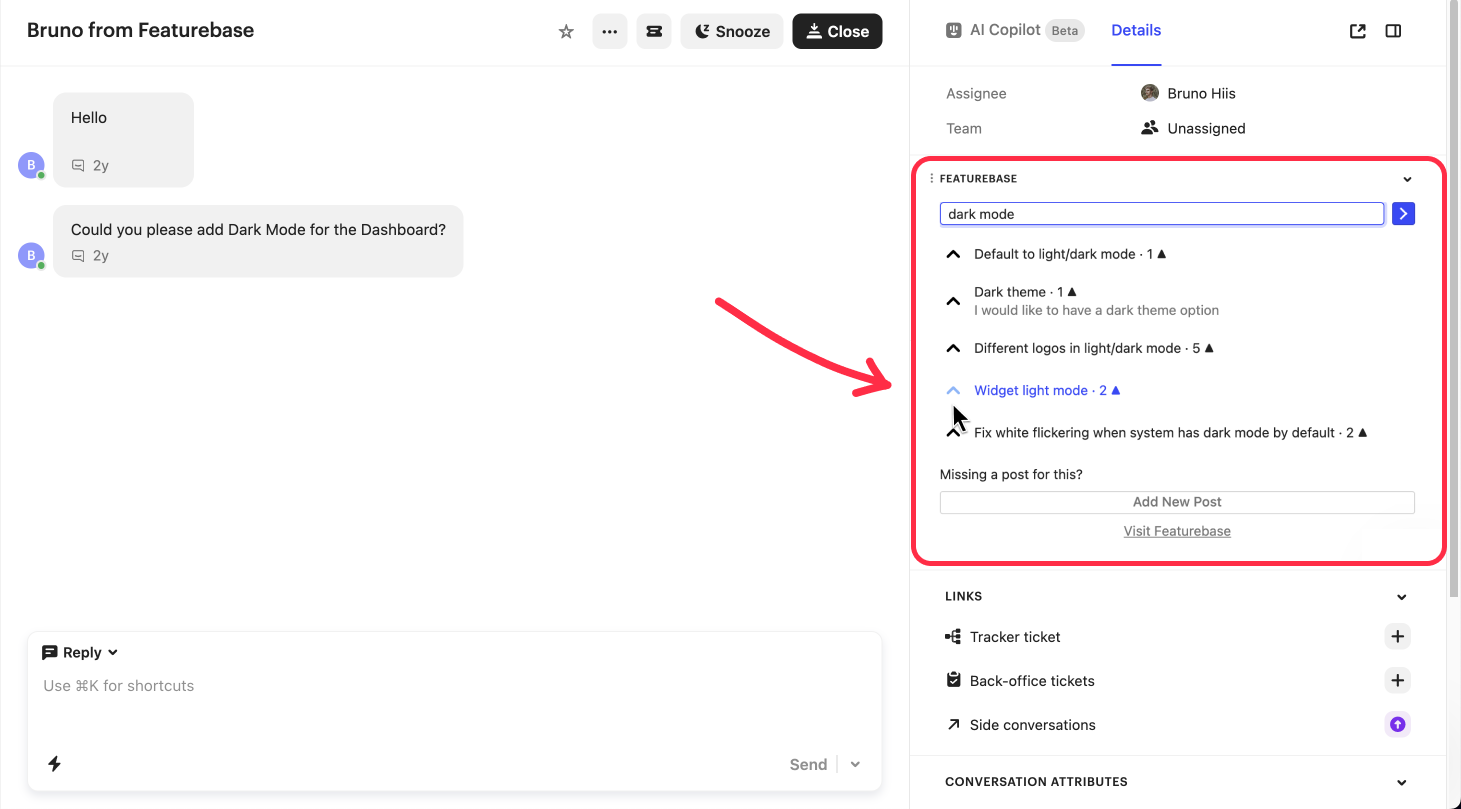Open the lightning bolt macros icon
The height and width of the screenshot is (809, 1461).
[55, 763]
